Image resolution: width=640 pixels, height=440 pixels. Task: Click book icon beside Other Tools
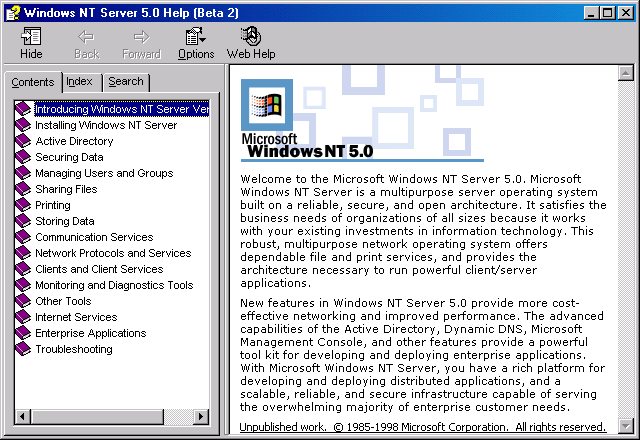(23, 301)
